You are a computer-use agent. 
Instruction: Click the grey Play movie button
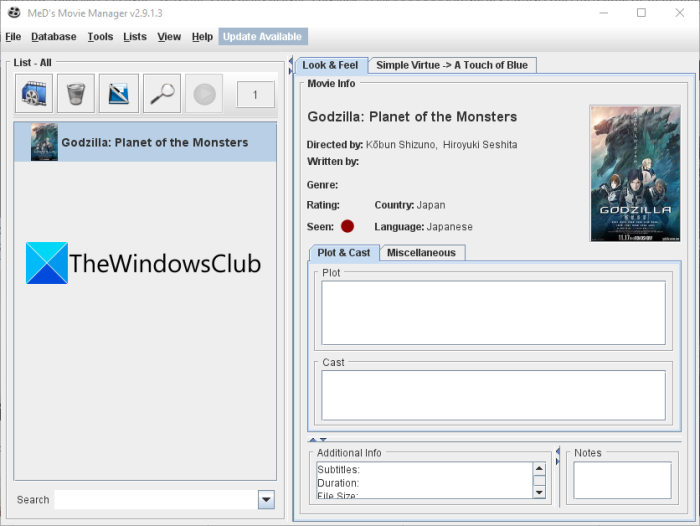click(204, 93)
